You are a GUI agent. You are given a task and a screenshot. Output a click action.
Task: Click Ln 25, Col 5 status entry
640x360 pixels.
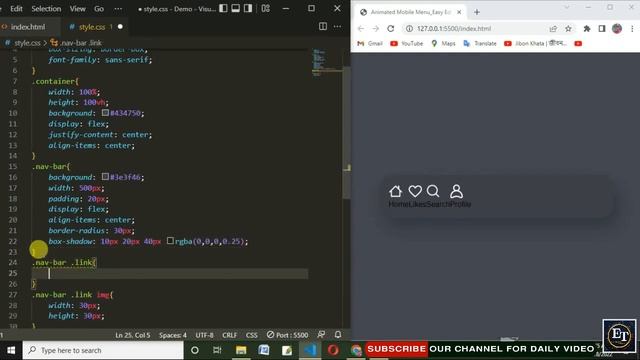(x=133, y=335)
